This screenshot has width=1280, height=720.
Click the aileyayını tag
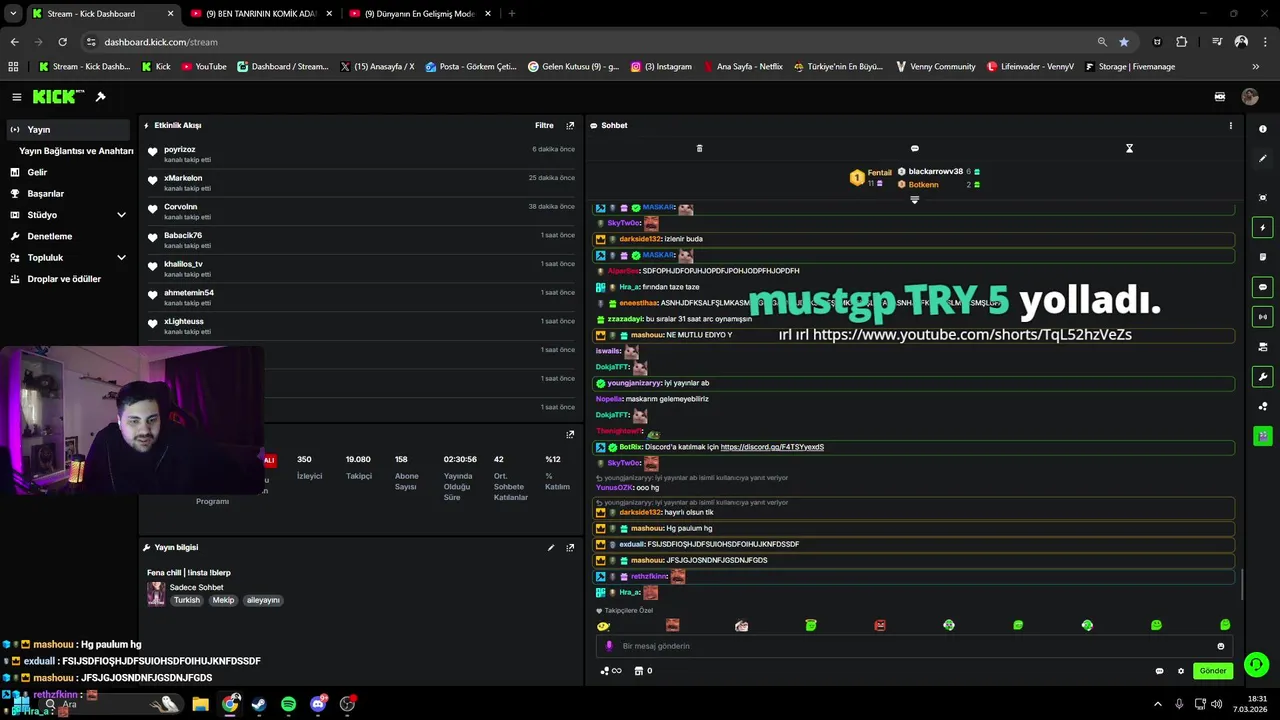pyautogui.click(x=263, y=600)
